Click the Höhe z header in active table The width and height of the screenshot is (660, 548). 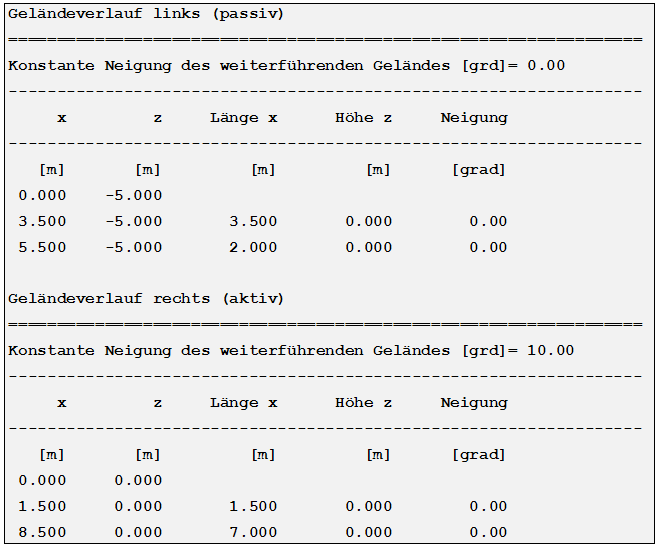[363, 403]
